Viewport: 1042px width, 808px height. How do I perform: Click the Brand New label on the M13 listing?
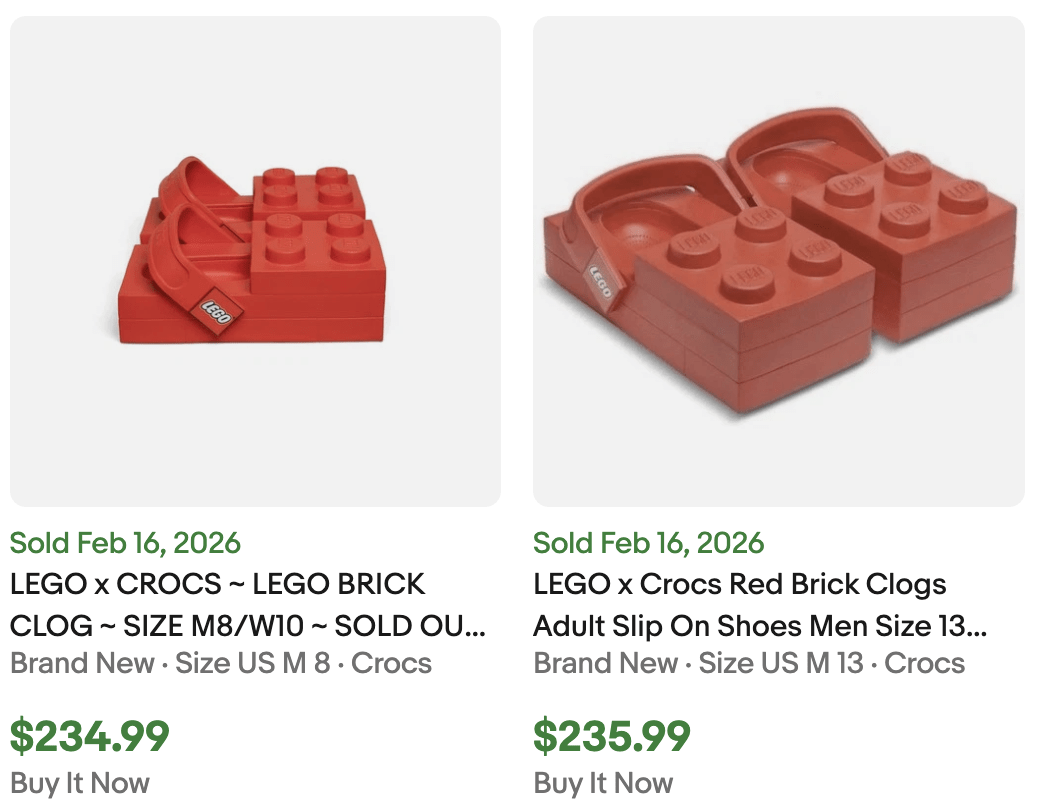[x=607, y=663]
